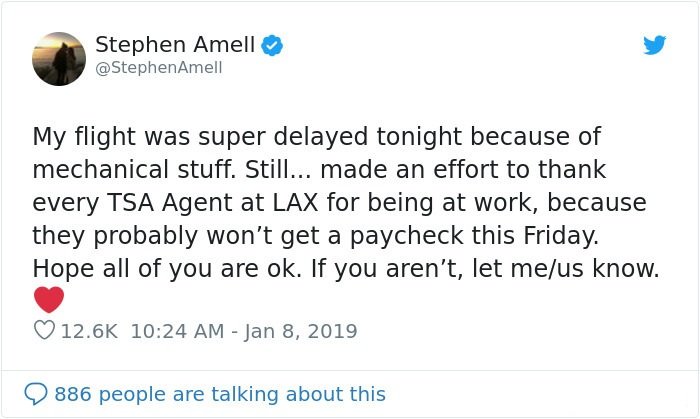The width and height of the screenshot is (700, 419).
Task: Click the Twitter bird logo
Action: pos(654,45)
